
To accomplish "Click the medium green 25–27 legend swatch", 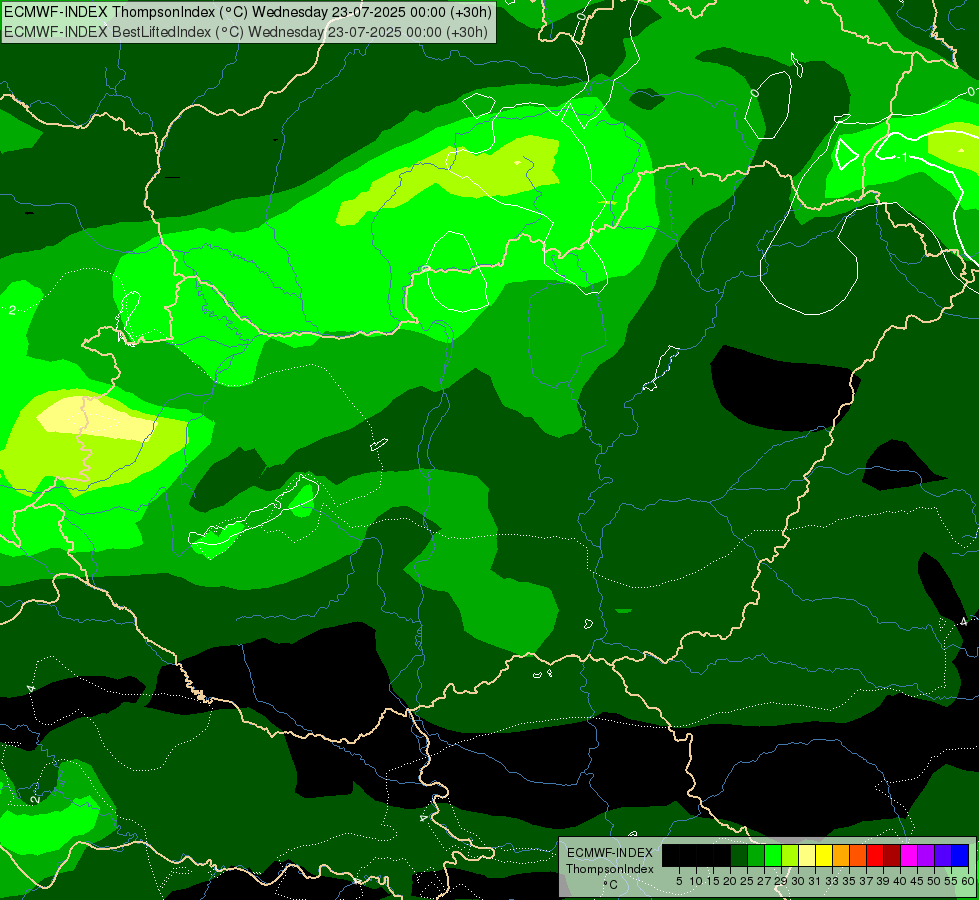I will click(x=756, y=855).
